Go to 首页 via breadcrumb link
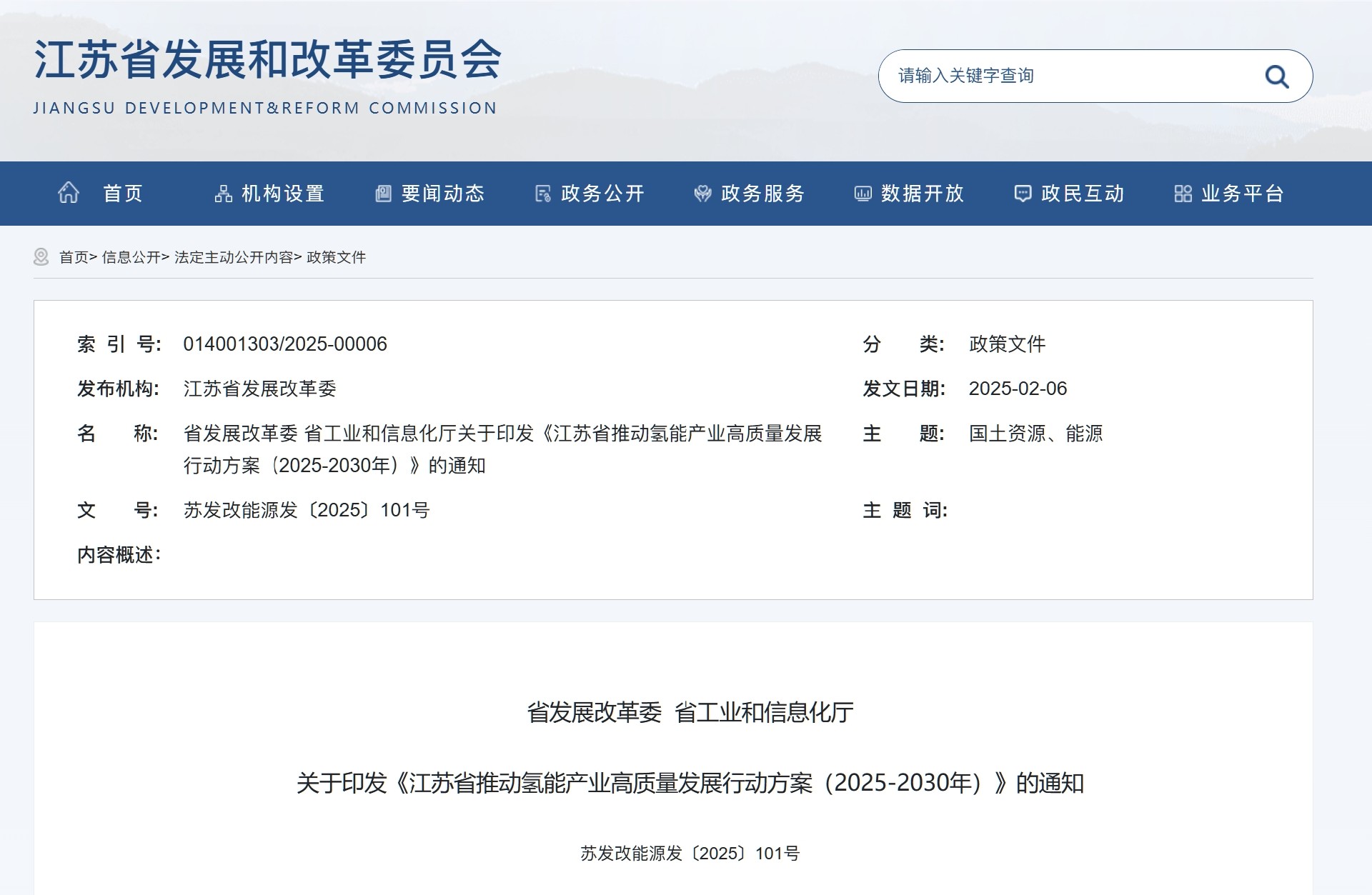The image size is (1372, 895). click(74, 257)
